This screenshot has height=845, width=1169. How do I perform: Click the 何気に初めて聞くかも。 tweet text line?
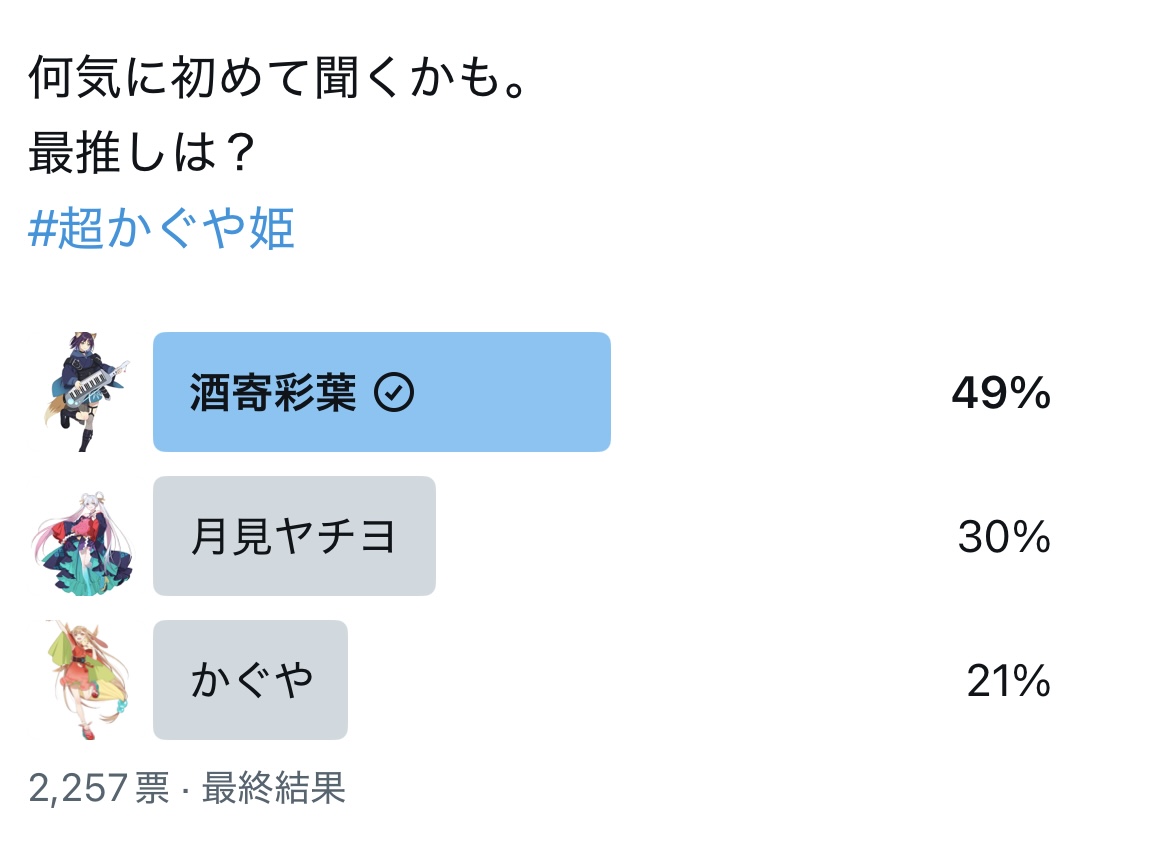(x=278, y=78)
